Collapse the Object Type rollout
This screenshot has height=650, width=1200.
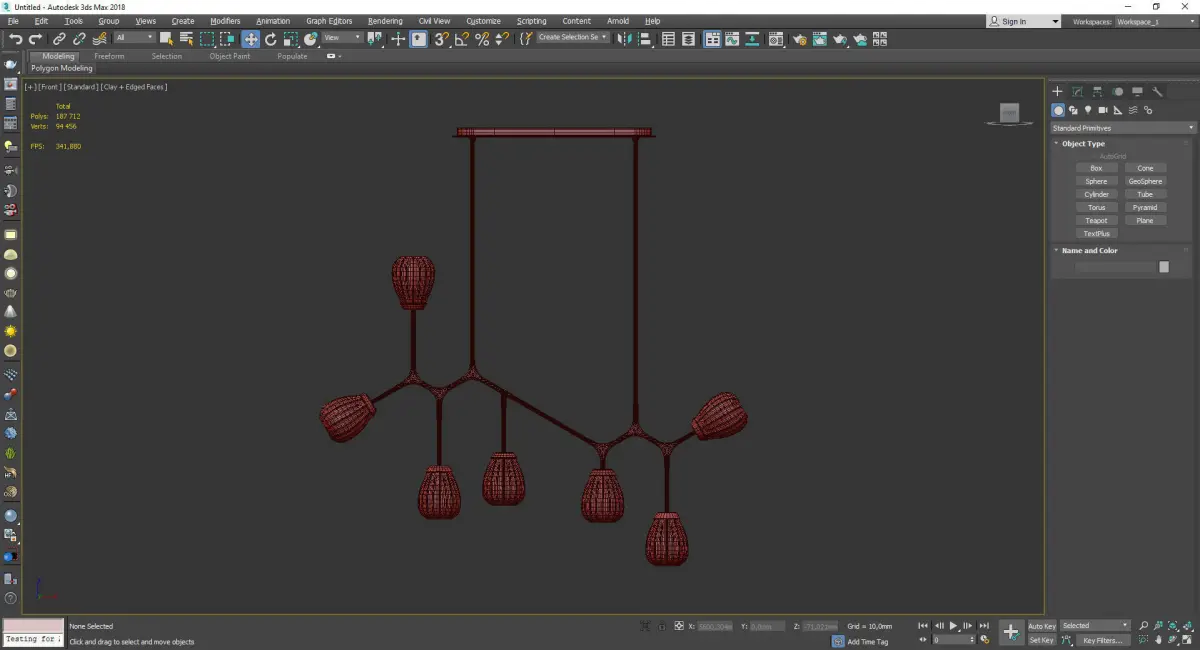pos(1083,144)
